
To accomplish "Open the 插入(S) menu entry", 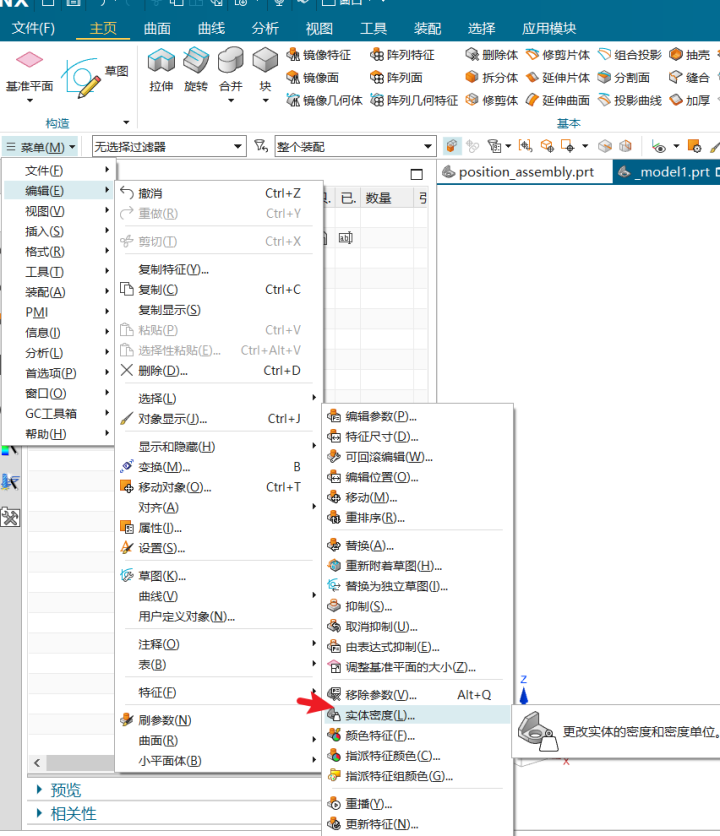I will (59, 231).
